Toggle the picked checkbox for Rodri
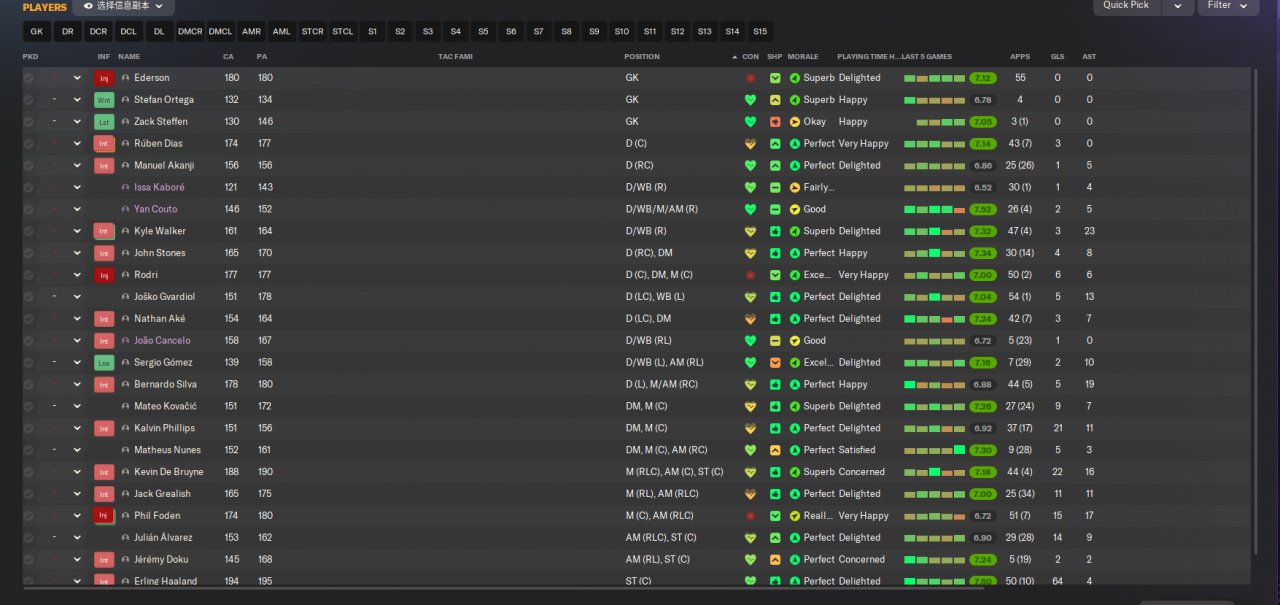The width and height of the screenshot is (1280, 605). point(29,275)
